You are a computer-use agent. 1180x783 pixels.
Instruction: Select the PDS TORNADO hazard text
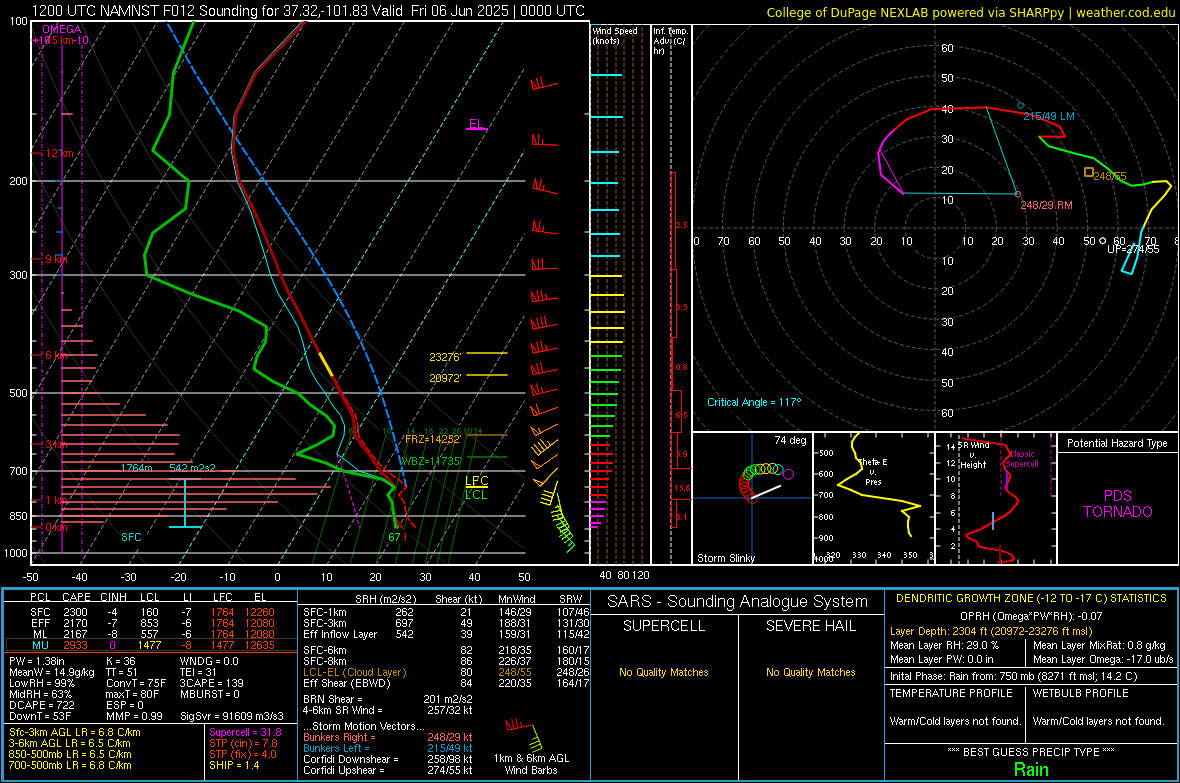click(x=1118, y=504)
